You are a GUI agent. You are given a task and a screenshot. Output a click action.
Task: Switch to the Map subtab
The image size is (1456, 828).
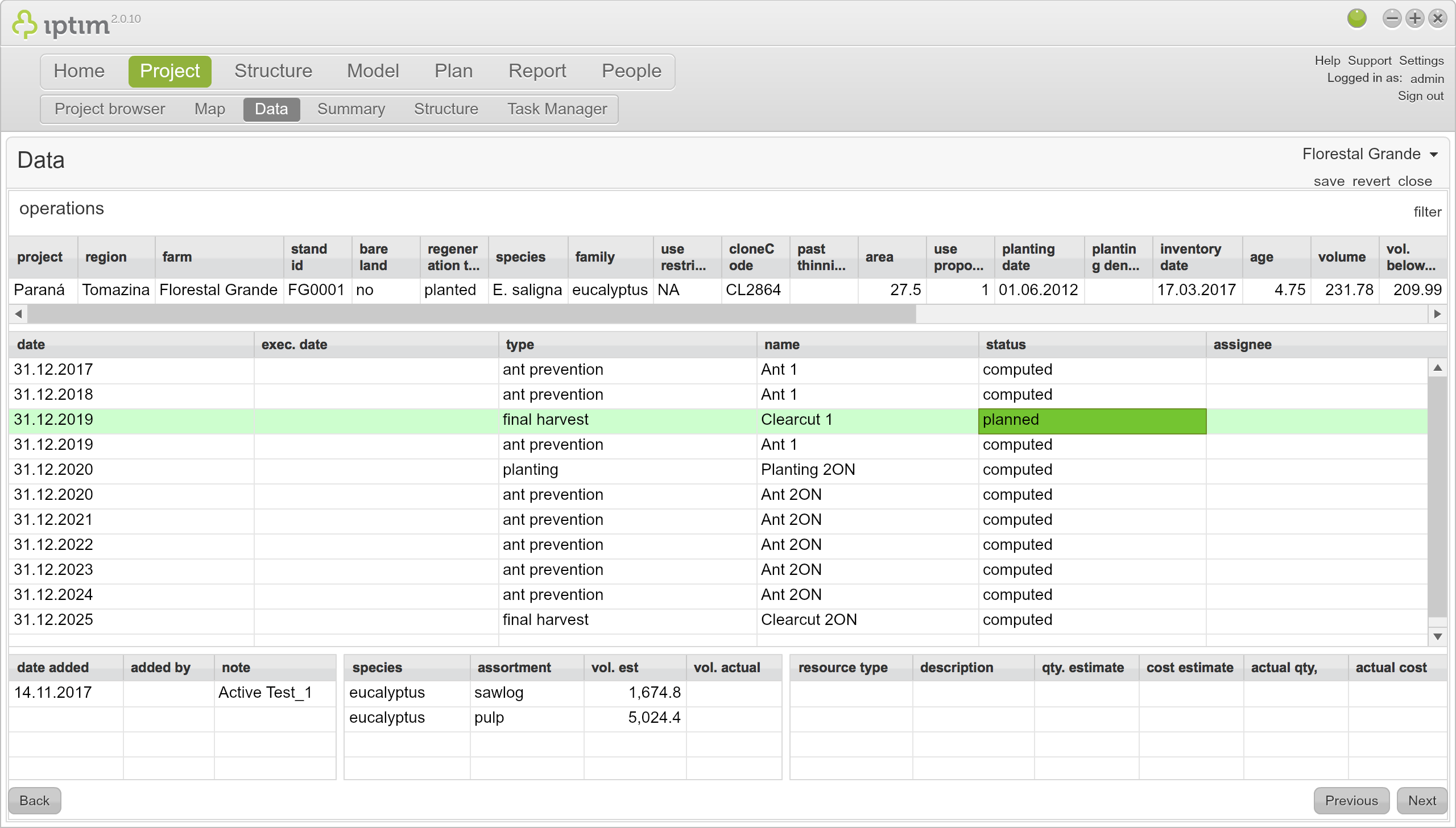(210, 109)
